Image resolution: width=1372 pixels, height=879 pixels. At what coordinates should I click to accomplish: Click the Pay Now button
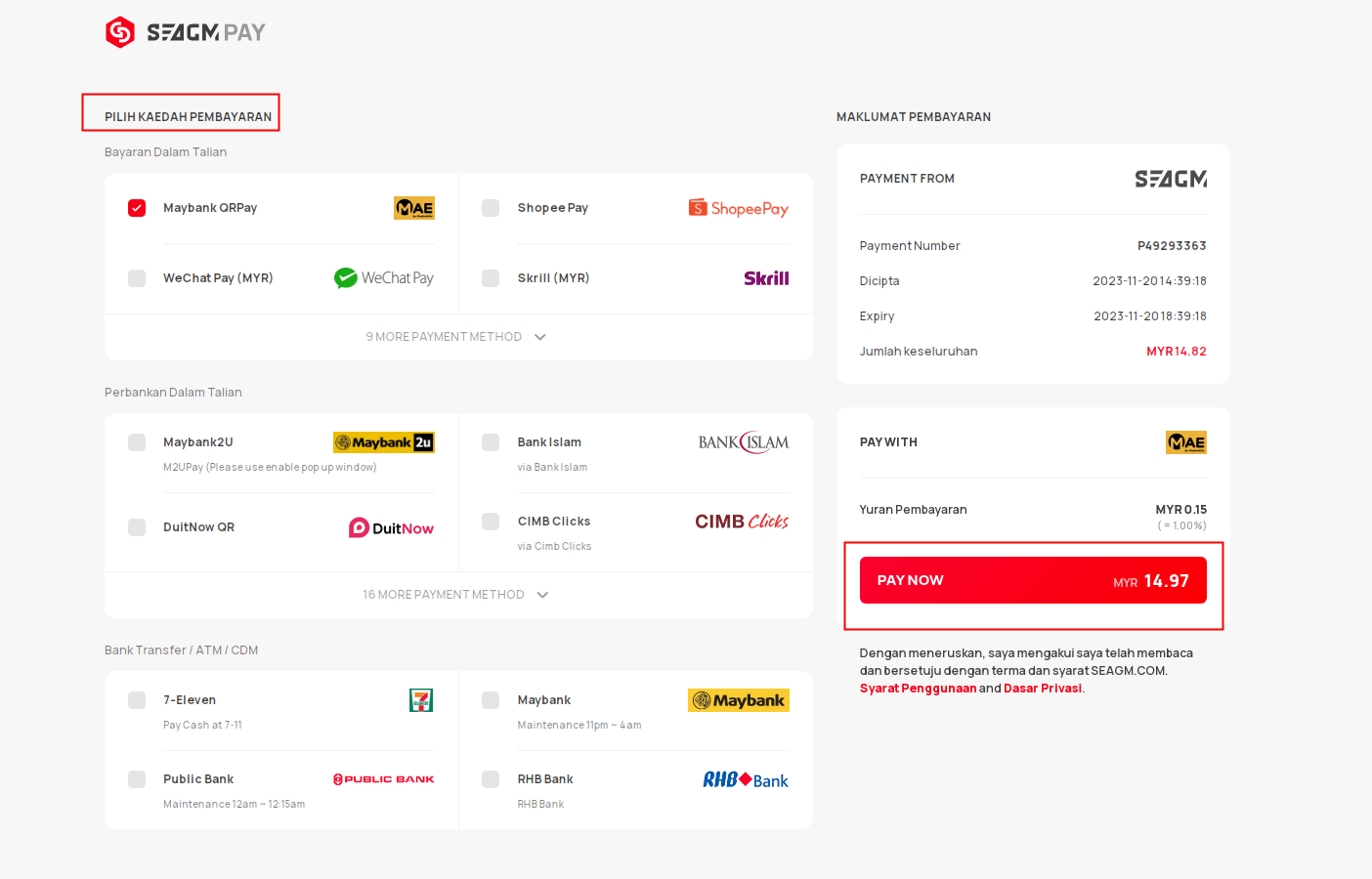pos(1033,580)
